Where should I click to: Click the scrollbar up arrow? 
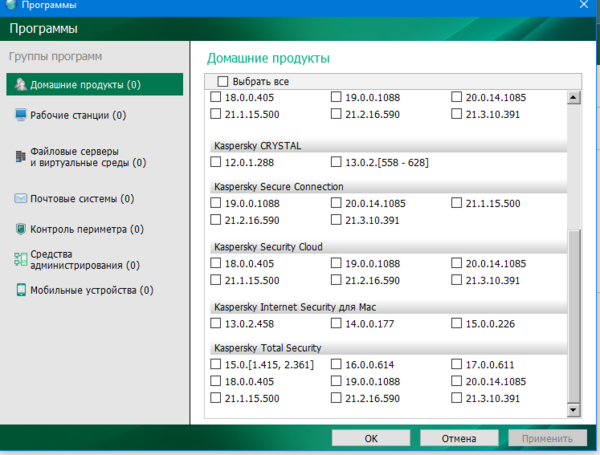pyautogui.click(x=573, y=98)
